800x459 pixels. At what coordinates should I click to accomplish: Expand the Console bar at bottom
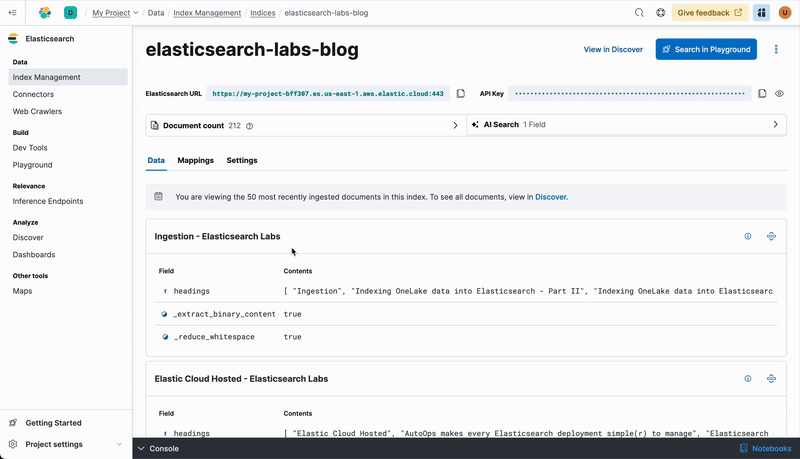point(164,449)
